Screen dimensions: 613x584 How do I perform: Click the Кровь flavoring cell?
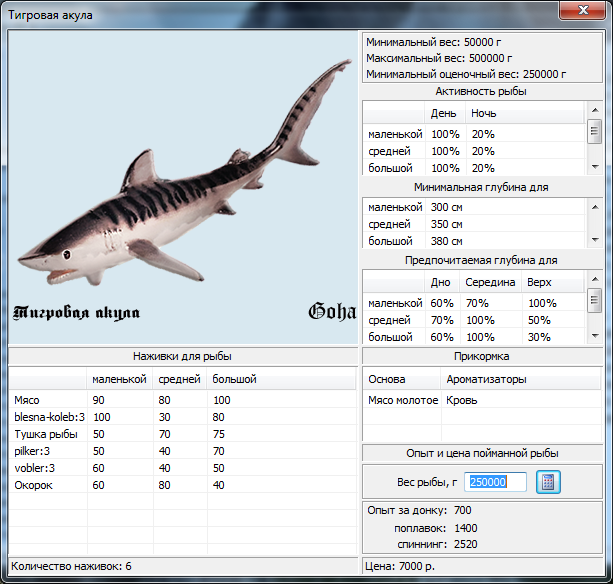(462, 400)
